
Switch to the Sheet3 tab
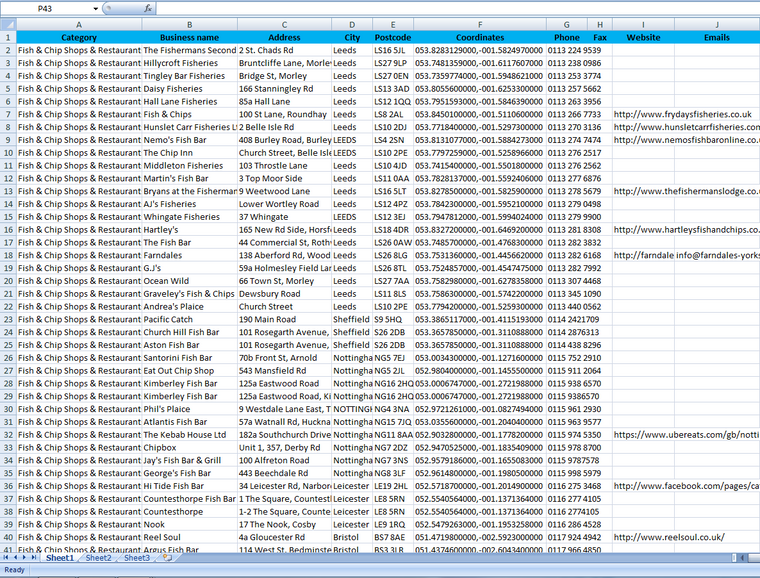pyautogui.click(x=137, y=558)
